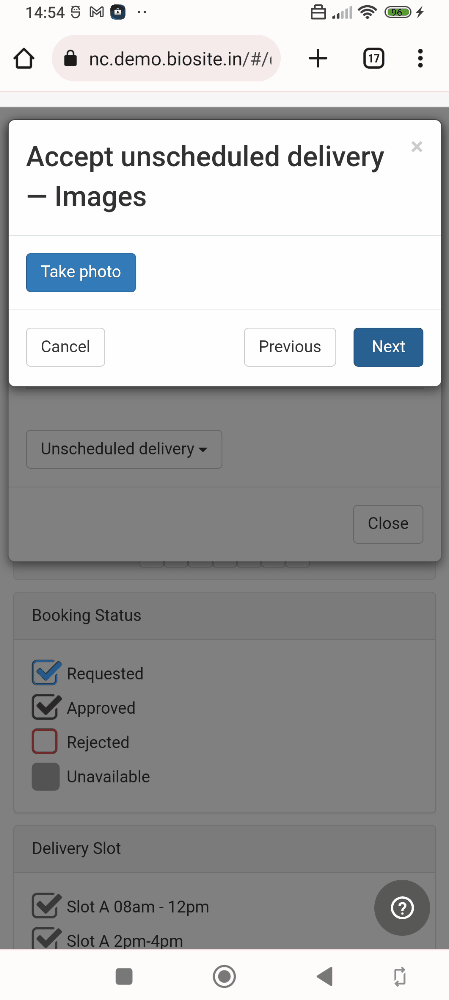Viewport: 449px width, 1000px height.
Task: Close the Images dialog with X icon
Action: (416, 147)
